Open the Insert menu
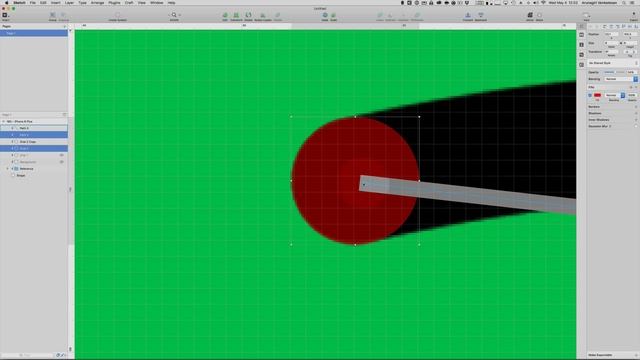 (x=56, y=2)
